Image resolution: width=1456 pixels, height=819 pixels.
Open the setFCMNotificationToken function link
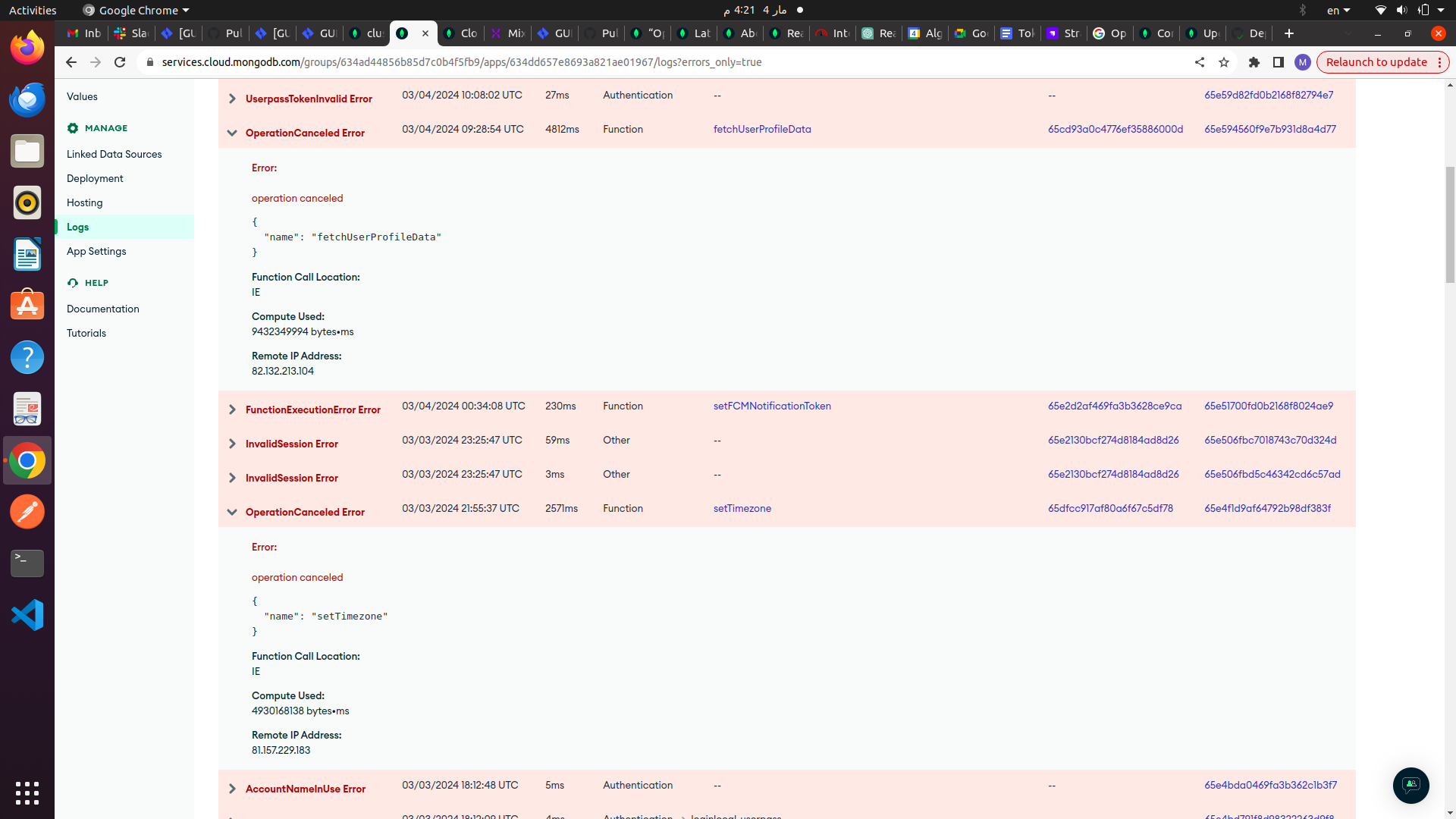tap(772, 406)
